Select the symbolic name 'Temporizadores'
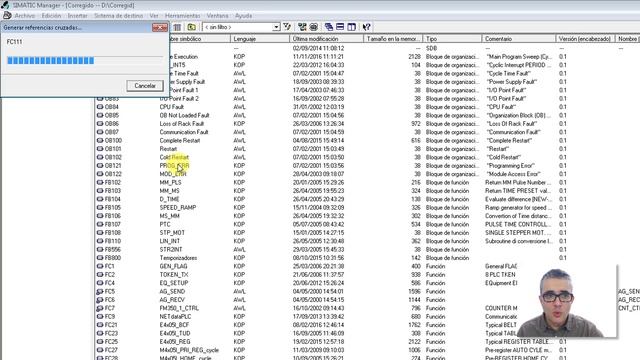640x360 pixels. tap(178, 258)
